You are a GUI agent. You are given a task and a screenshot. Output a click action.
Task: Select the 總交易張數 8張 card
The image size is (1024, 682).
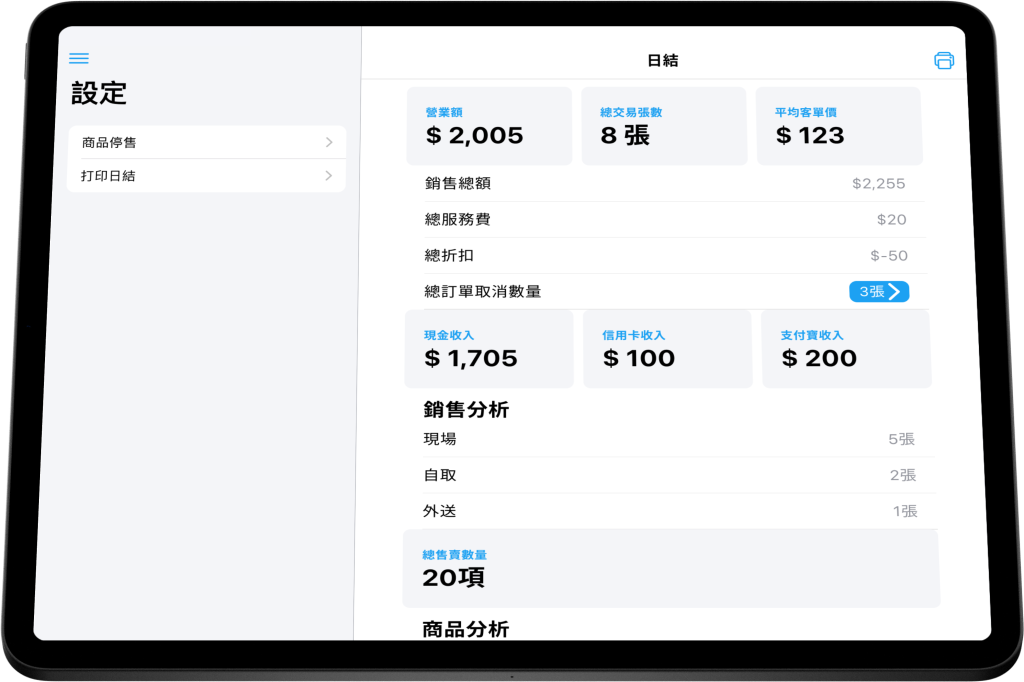[x=664, y=126]
